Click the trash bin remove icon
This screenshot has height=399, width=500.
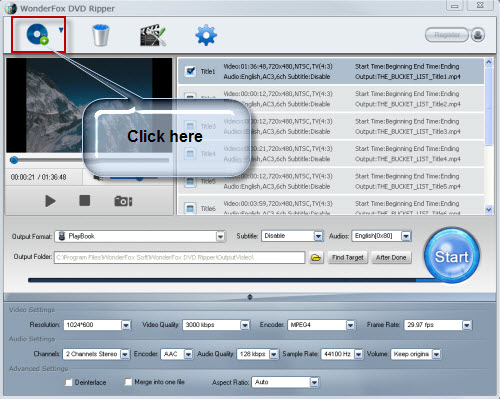[101, 35]
